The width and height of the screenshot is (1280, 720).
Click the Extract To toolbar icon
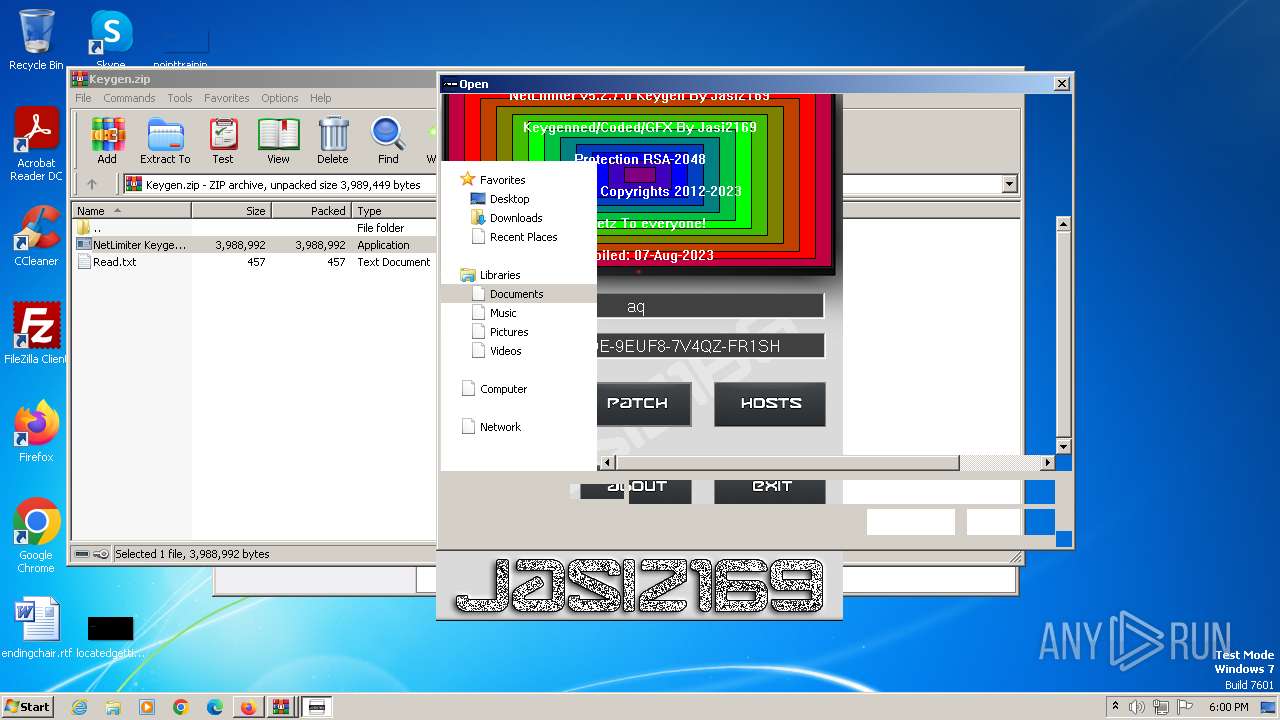pos(165,140)
